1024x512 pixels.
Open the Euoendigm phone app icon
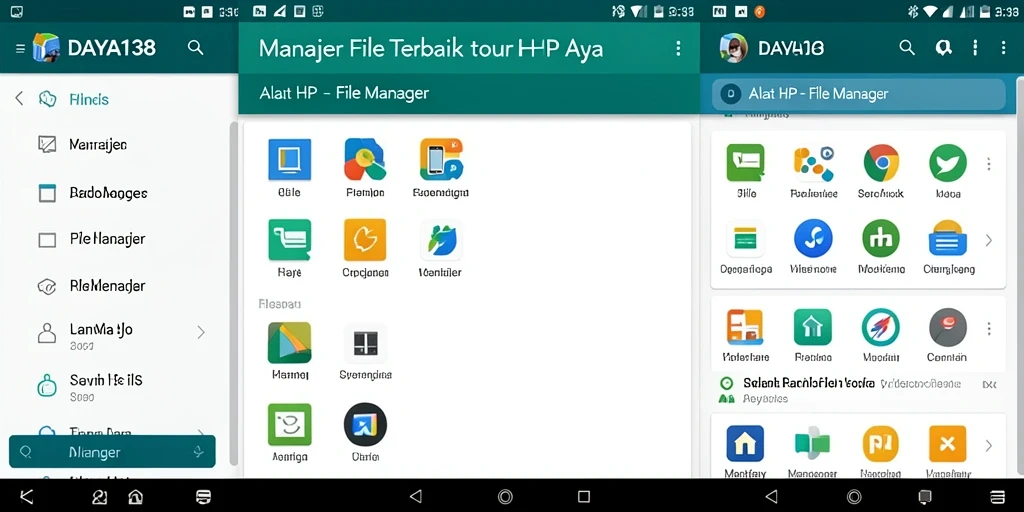[441, 159]
